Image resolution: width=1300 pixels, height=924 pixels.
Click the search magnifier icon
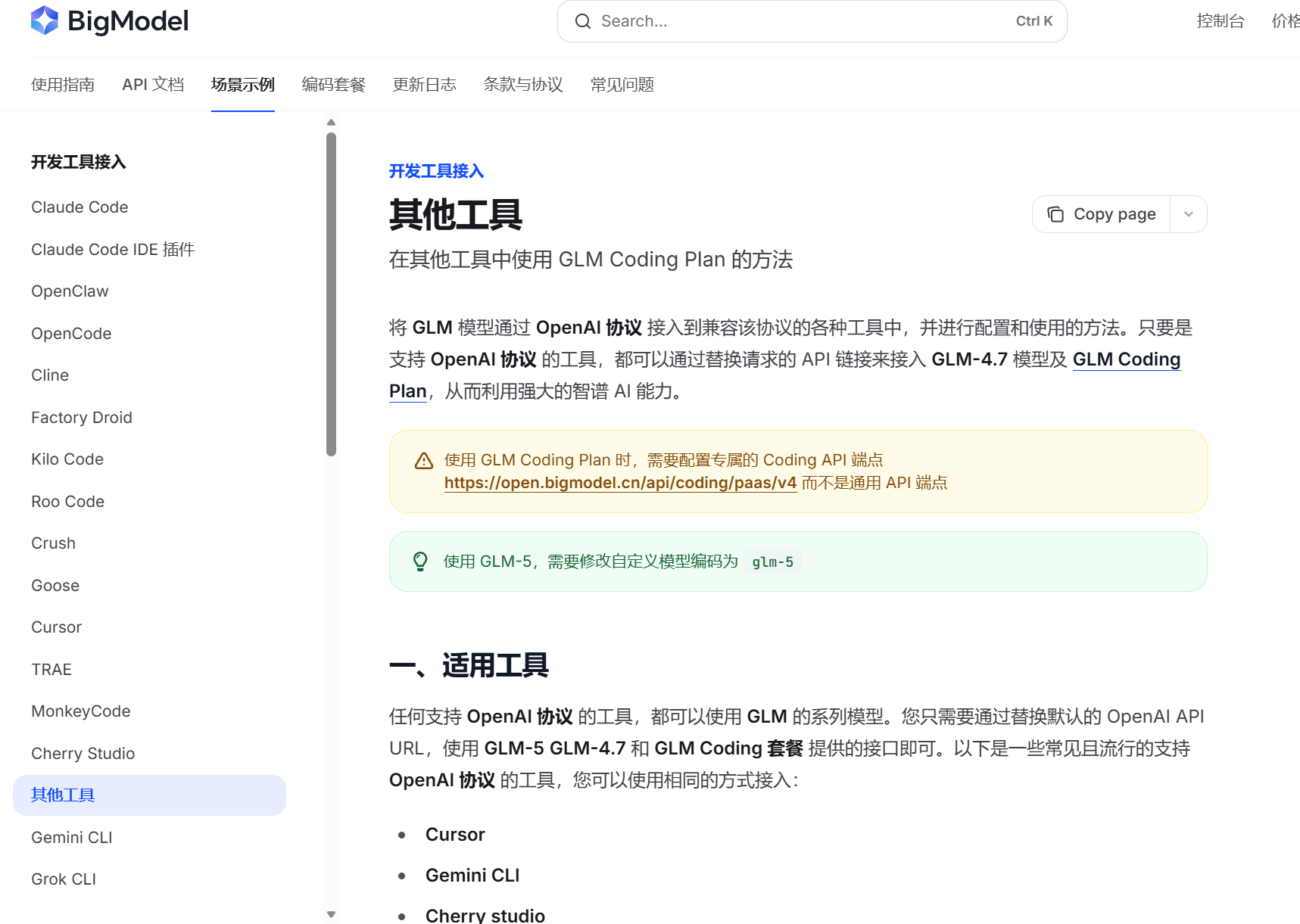(x=582, y=21)
